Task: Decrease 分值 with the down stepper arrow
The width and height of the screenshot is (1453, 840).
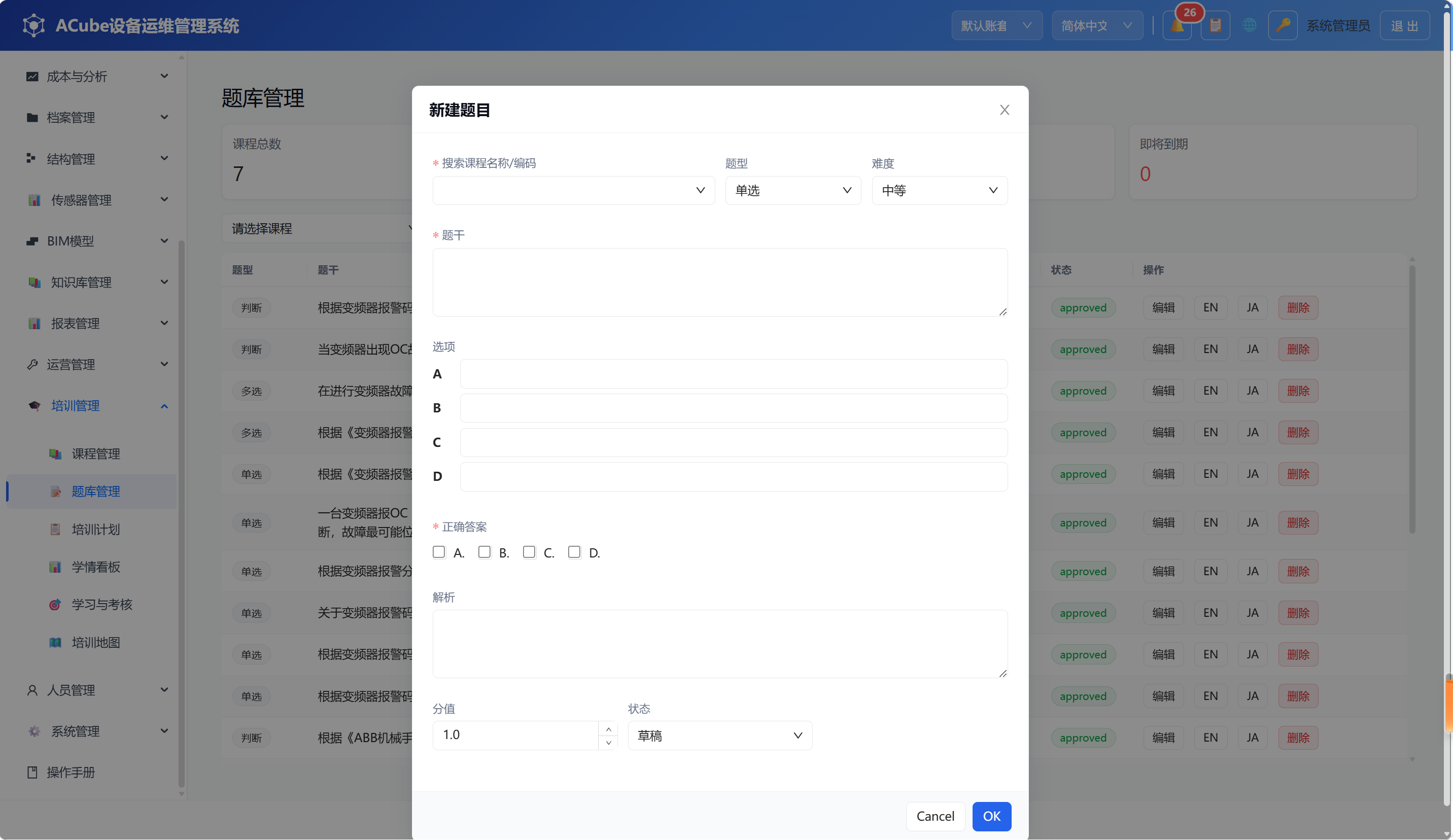Action: click(608, 743)
